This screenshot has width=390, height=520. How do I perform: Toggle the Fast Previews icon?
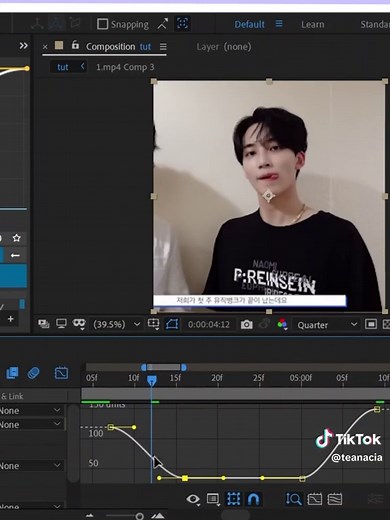point(371,324)
